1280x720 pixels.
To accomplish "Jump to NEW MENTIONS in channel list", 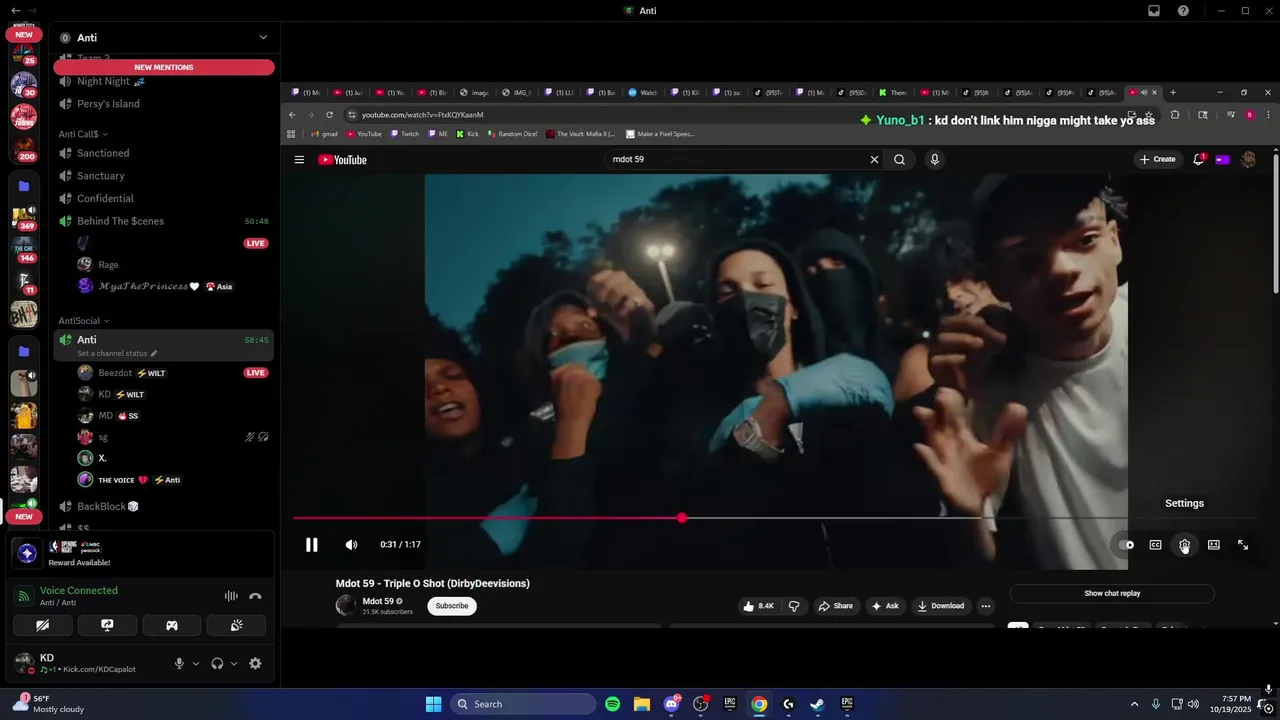I will (164, 67).
